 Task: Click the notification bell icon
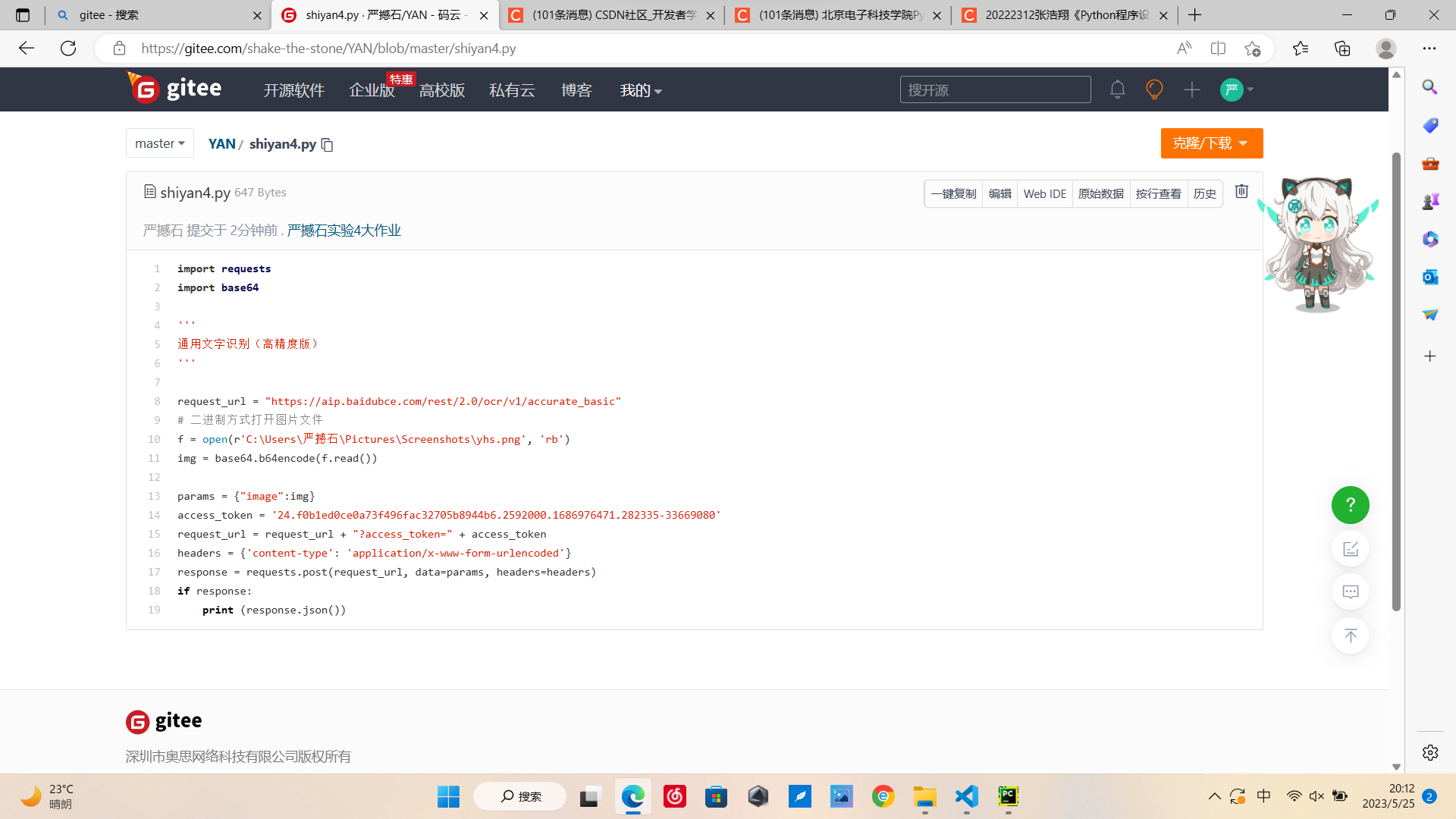click(1117, 89)
